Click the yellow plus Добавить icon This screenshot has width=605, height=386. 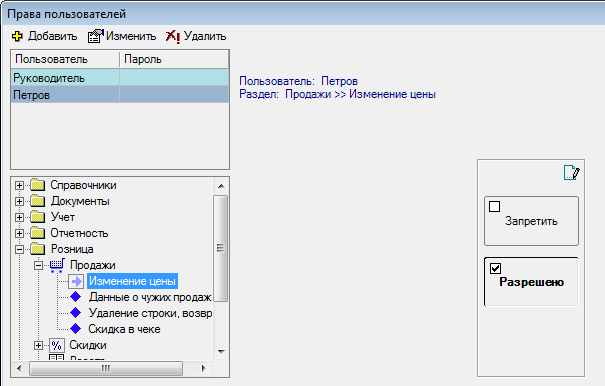tap(17, 37)
